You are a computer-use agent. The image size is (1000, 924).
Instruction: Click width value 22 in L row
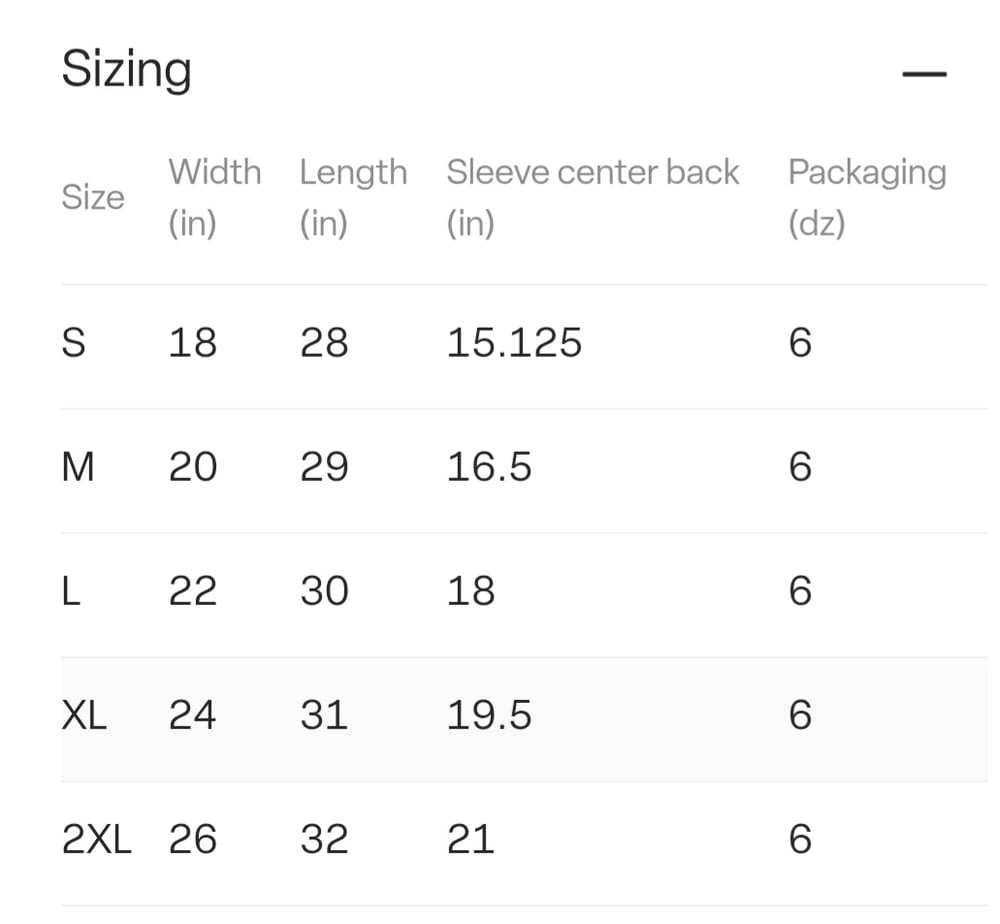tap(192, 591)
